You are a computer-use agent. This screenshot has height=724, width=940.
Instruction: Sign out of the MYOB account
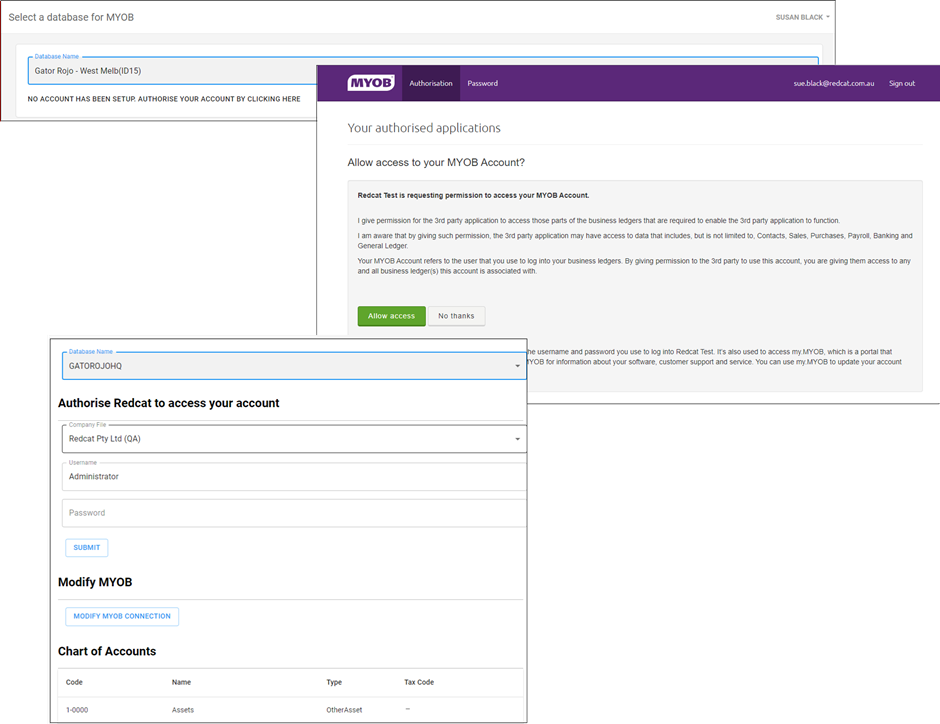[902, 83]
